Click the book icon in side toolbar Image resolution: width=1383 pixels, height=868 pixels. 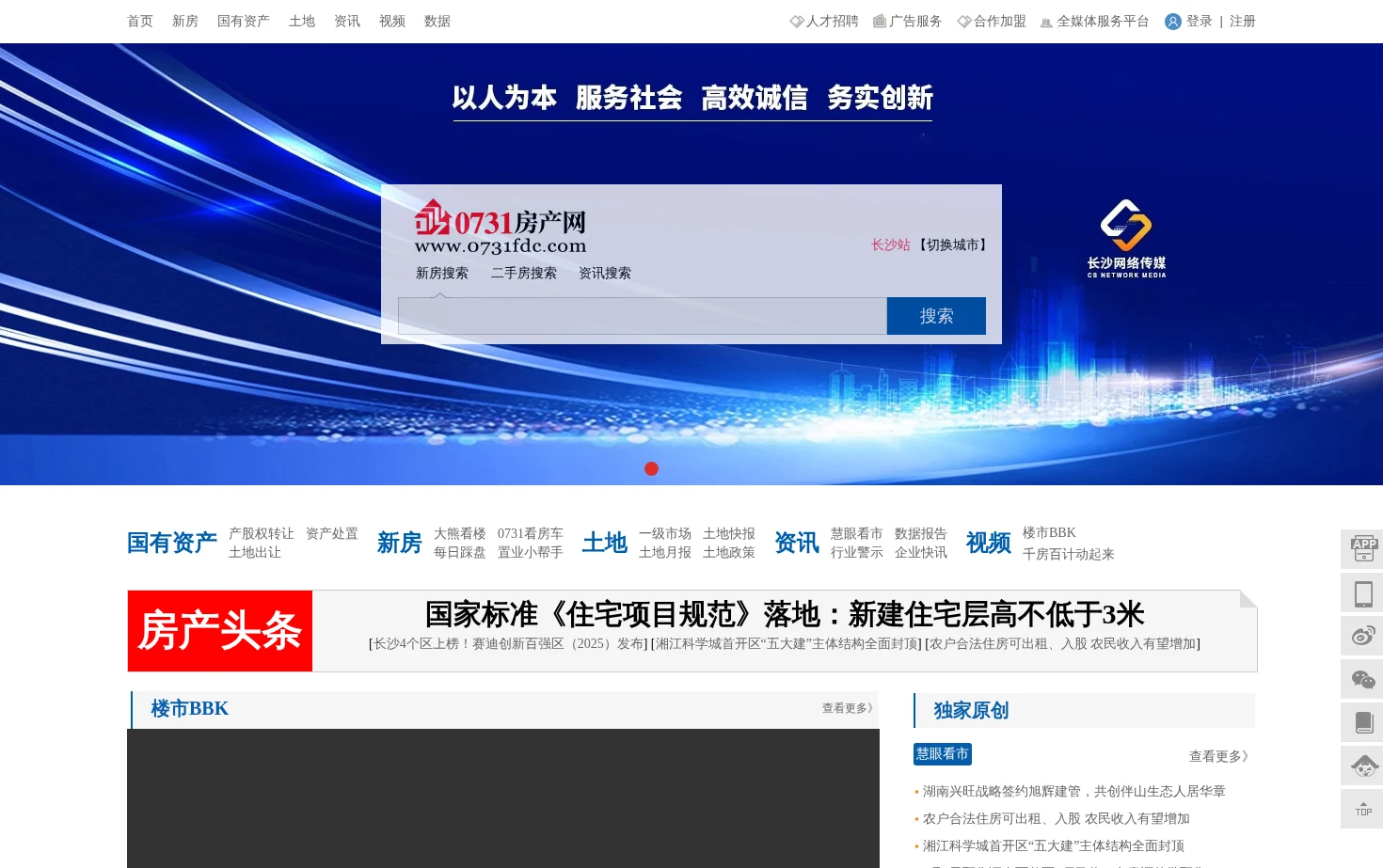coord(1363,722)
